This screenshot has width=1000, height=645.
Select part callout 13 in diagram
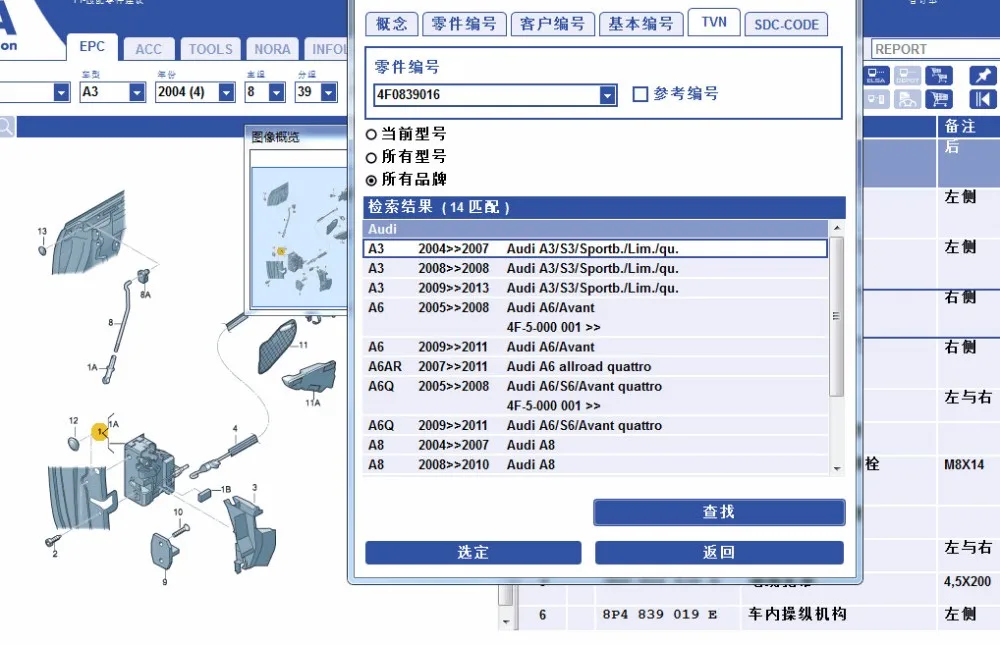click(x=42, y=231)
